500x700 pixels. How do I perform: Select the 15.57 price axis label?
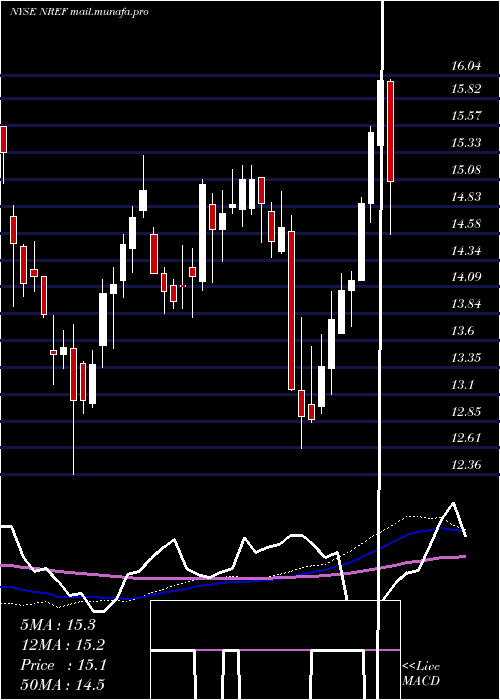(x=466, y=116)
